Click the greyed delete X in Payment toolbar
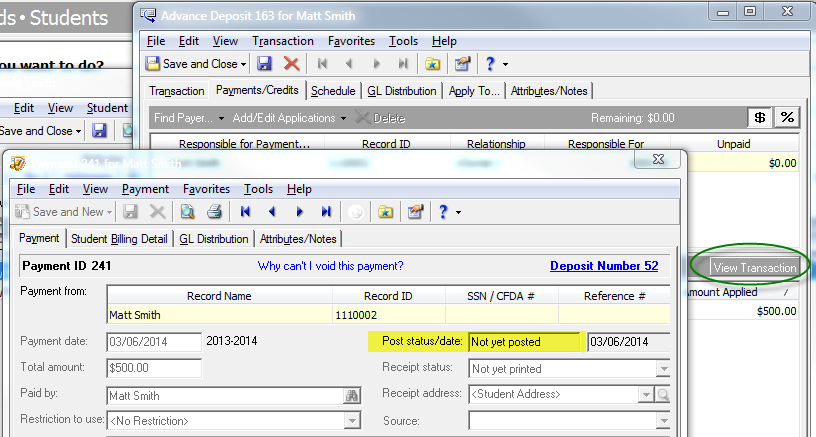The width and height of the screenshot is (816, 437). tap(157, 212)
